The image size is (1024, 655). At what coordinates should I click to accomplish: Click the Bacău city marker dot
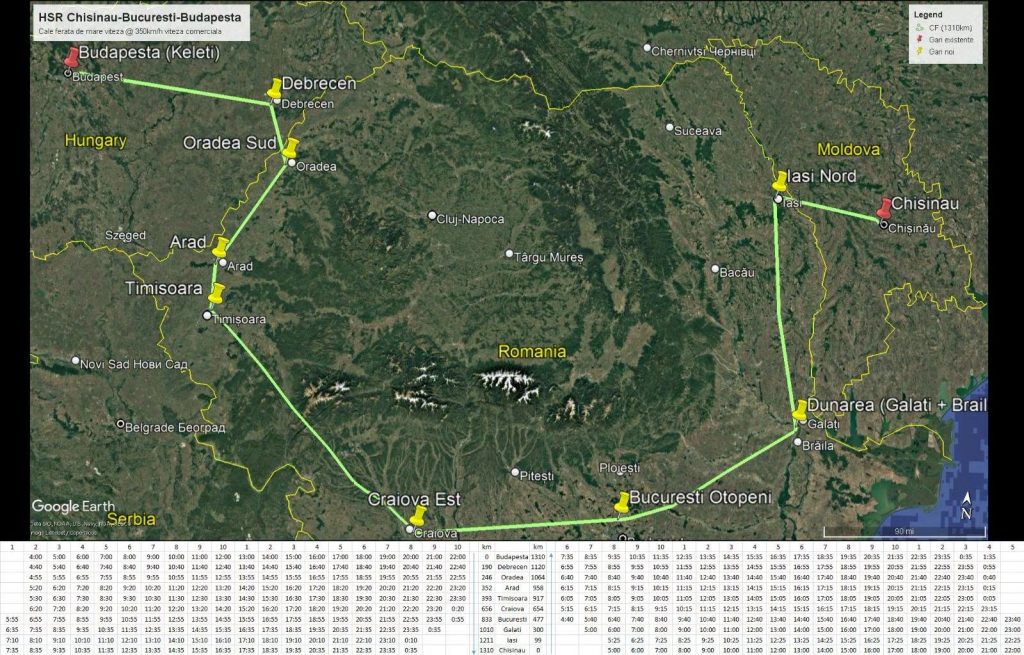715,268
